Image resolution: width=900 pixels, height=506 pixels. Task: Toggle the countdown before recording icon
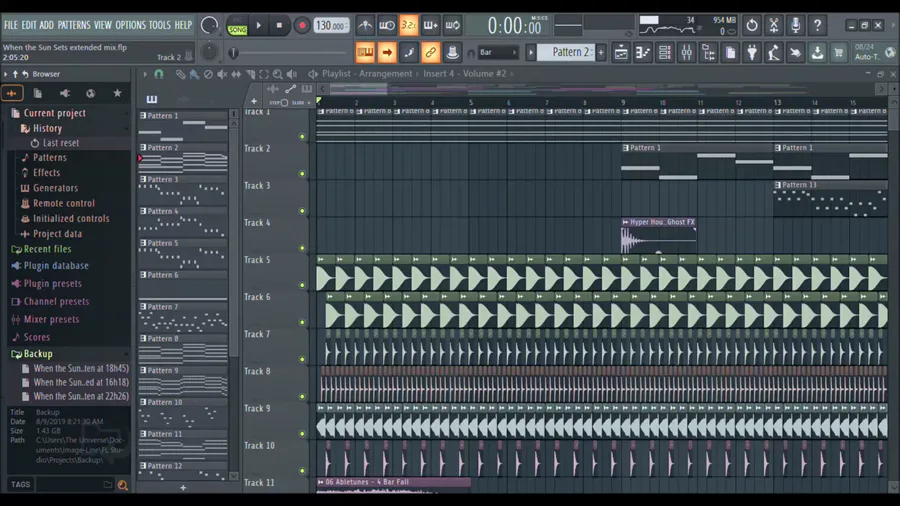click(x=409, y=26)
